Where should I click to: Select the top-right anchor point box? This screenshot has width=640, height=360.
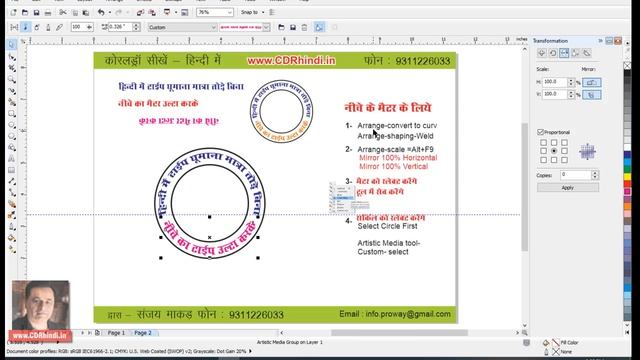point(564,142)
